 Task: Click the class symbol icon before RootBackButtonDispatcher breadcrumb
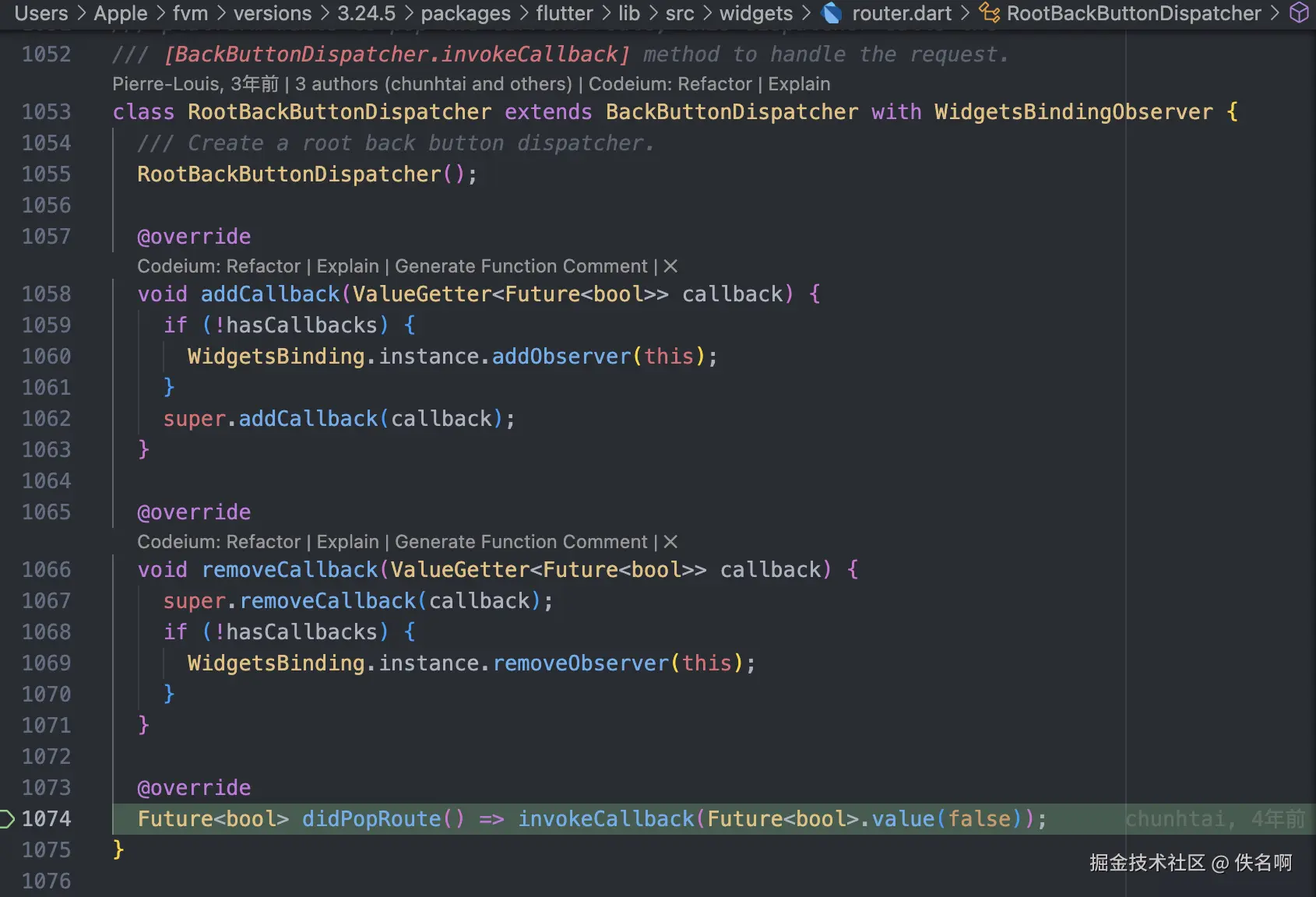pyautogui.click(x=989, y=13)
